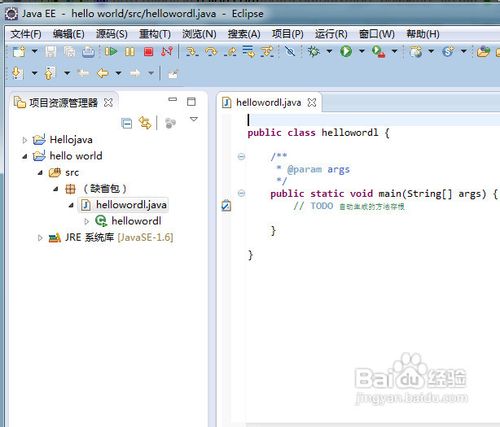Open the 项目(P) menu
Viewport: 500px width, 427px height.
(x=288, y=34)
